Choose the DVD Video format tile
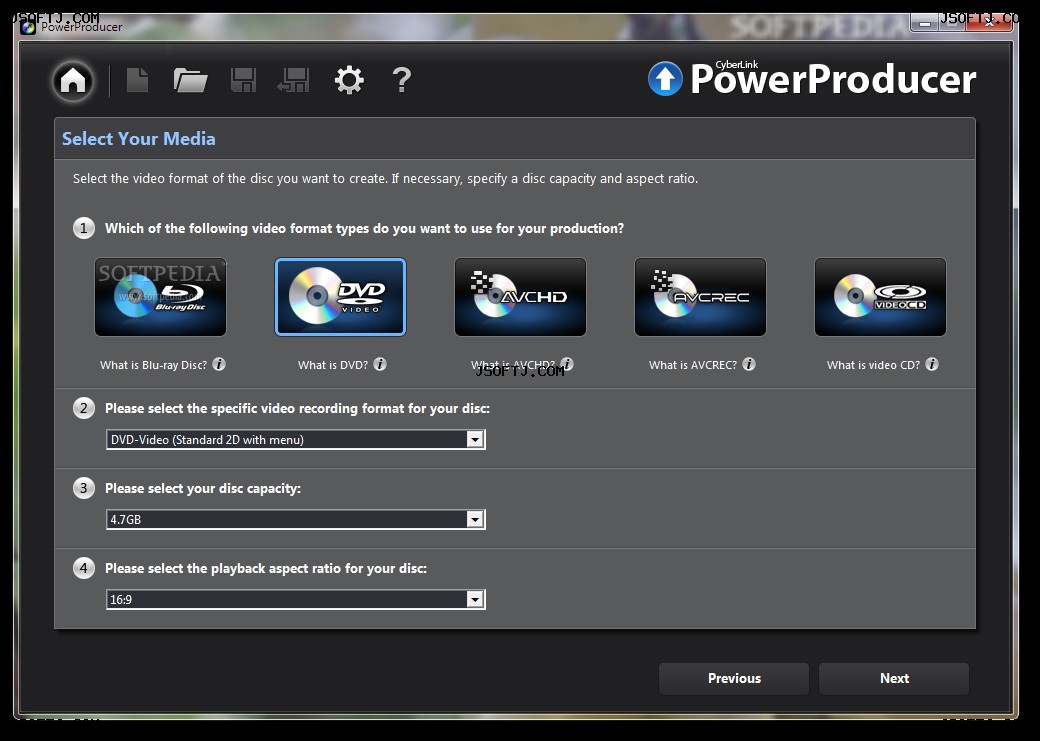1040x741 pixels. pos(340,297)
